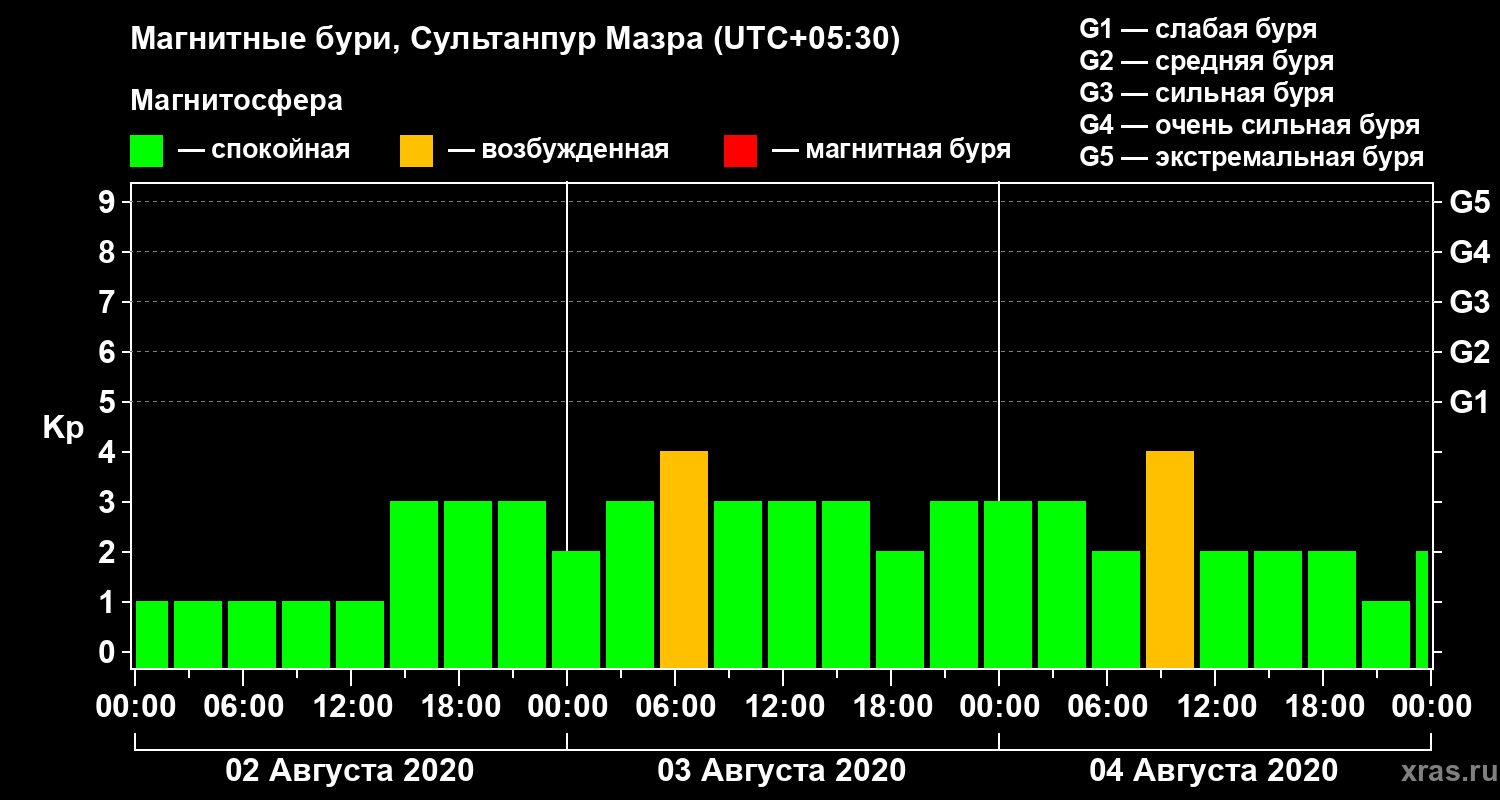Click the 'G4 — очень сильная буря' legend line
This screenshot has width=1500, height=800.
click(1249, 126)
